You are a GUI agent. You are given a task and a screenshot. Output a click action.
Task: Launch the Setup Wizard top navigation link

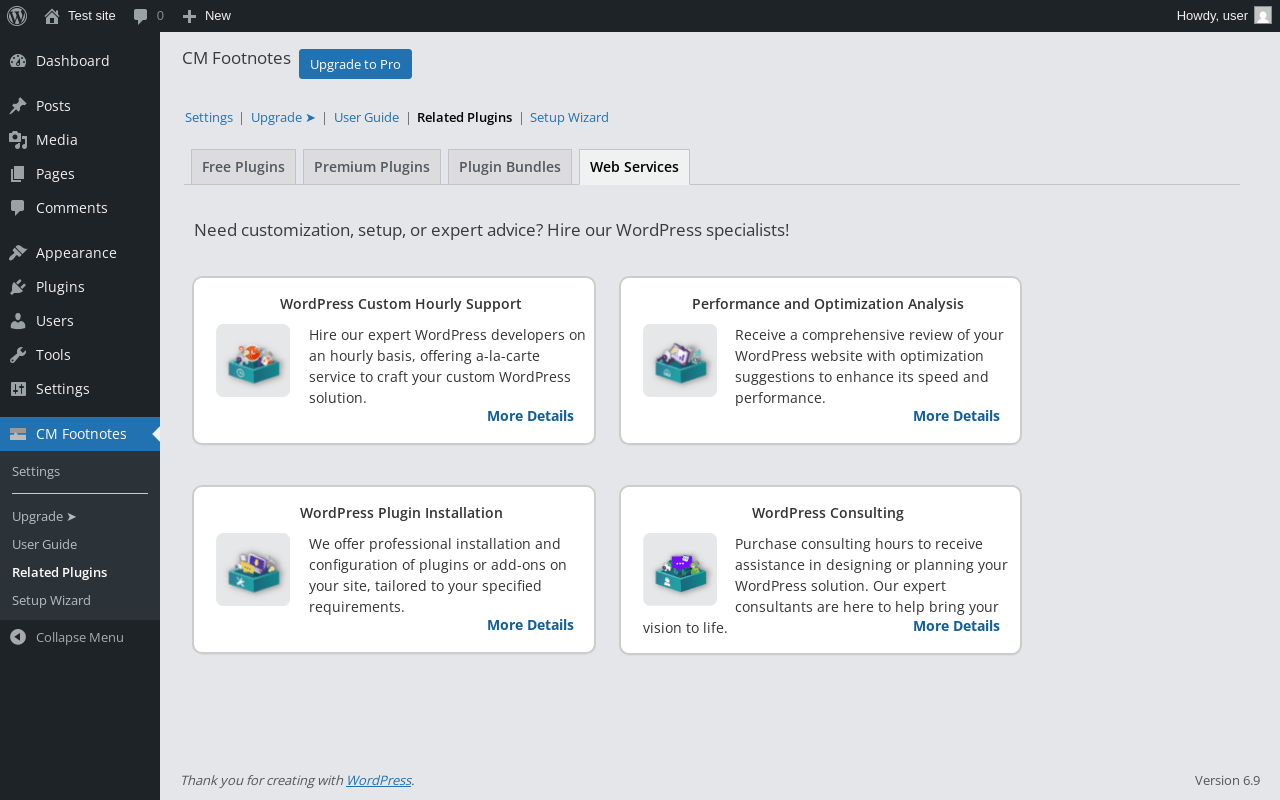(569, 117)
